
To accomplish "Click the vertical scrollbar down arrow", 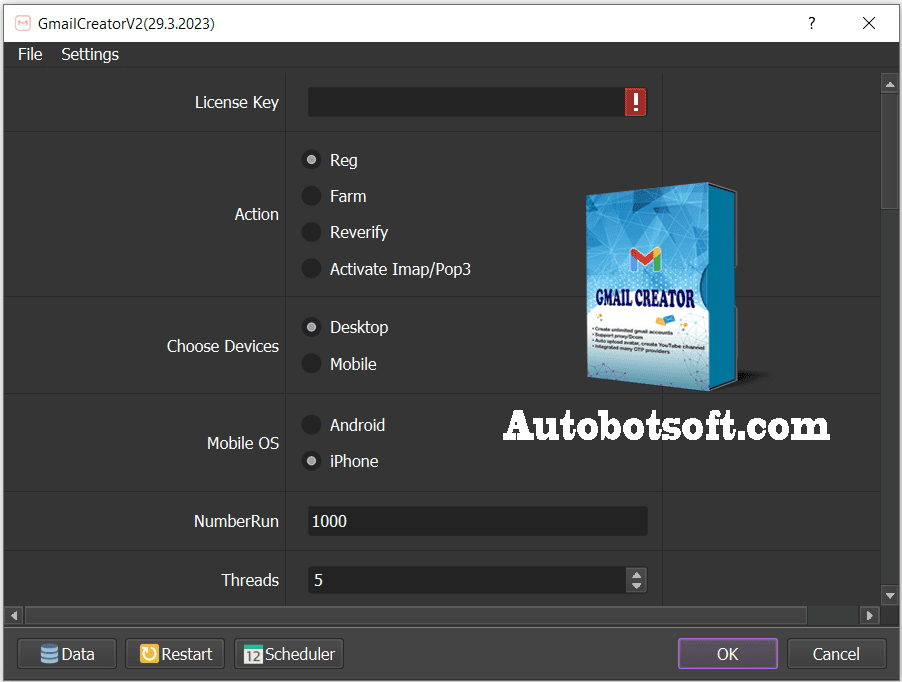I will tap(890, 596).
